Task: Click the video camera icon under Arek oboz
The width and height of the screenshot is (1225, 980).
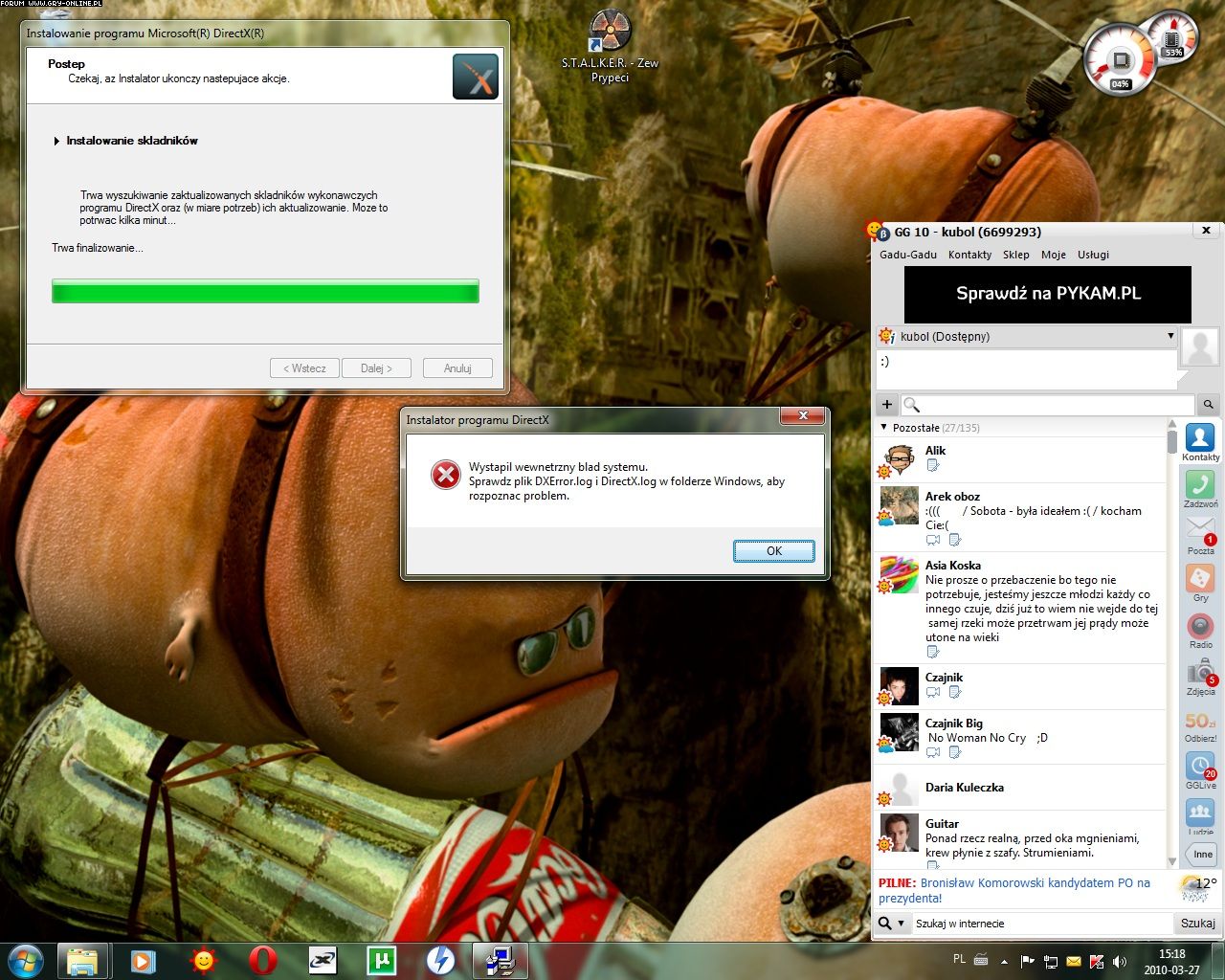Action: (x=933, y=540)
